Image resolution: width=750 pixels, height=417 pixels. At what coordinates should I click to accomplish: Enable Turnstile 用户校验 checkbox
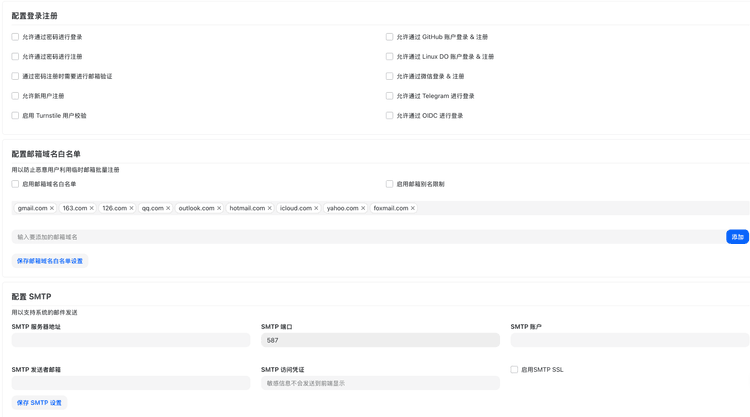click(15, 115)
